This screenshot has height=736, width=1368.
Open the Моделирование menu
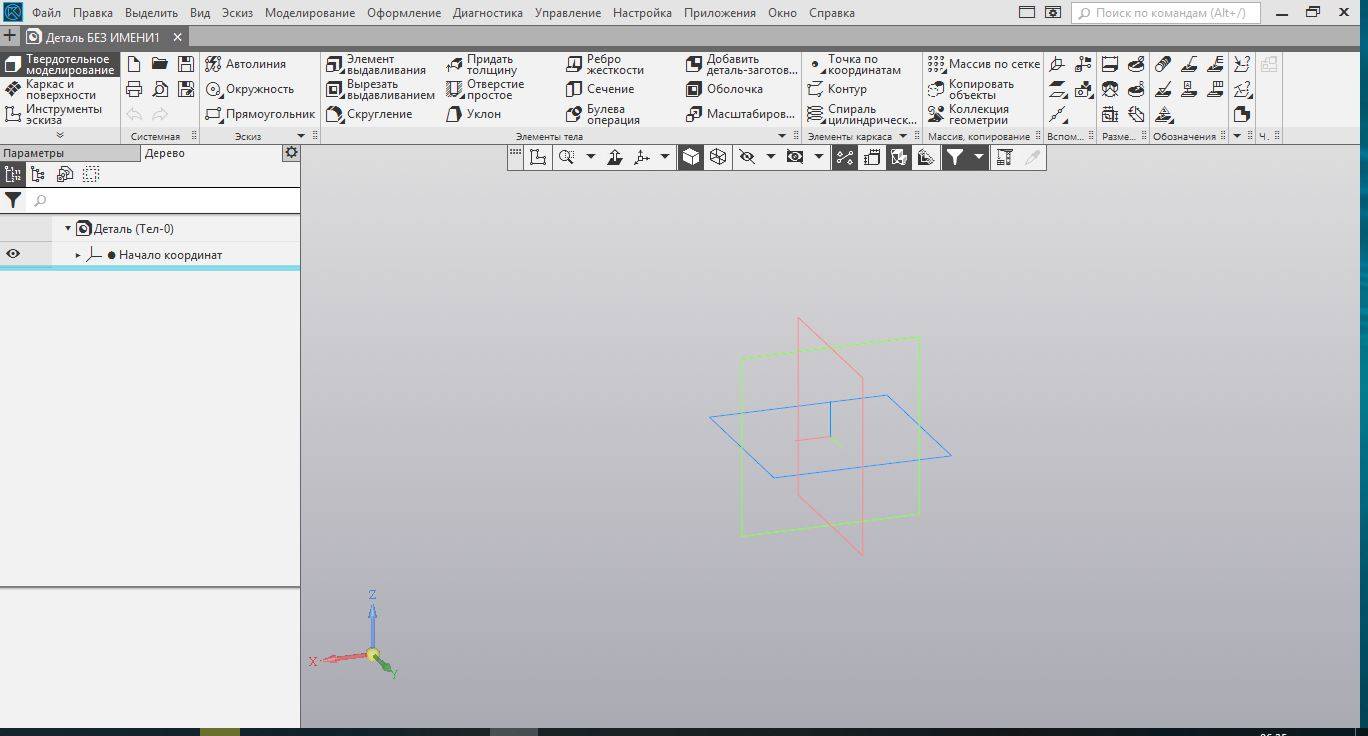(x=310, y=13)
